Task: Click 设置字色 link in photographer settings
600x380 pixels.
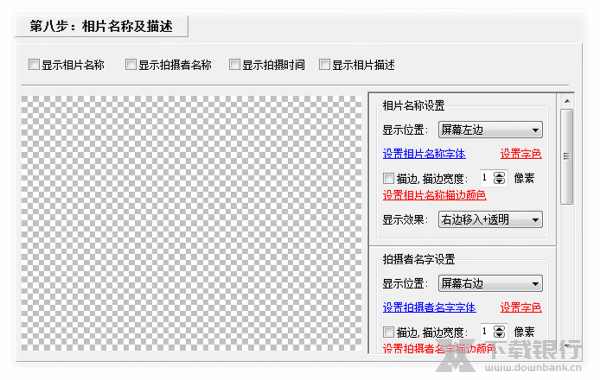Action: (521, 307)
